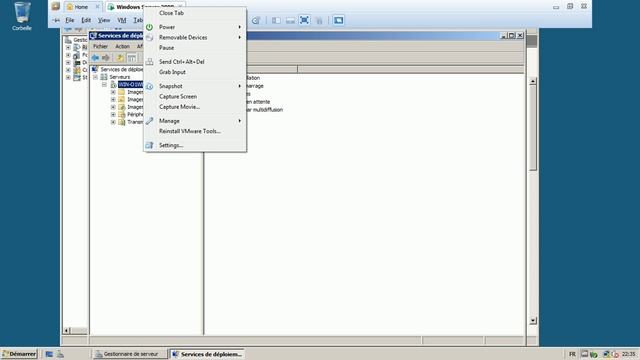Click the Serveurs node icon in the tree
The width and height of the screenshot is (640, 360).
tap(104, 77)
